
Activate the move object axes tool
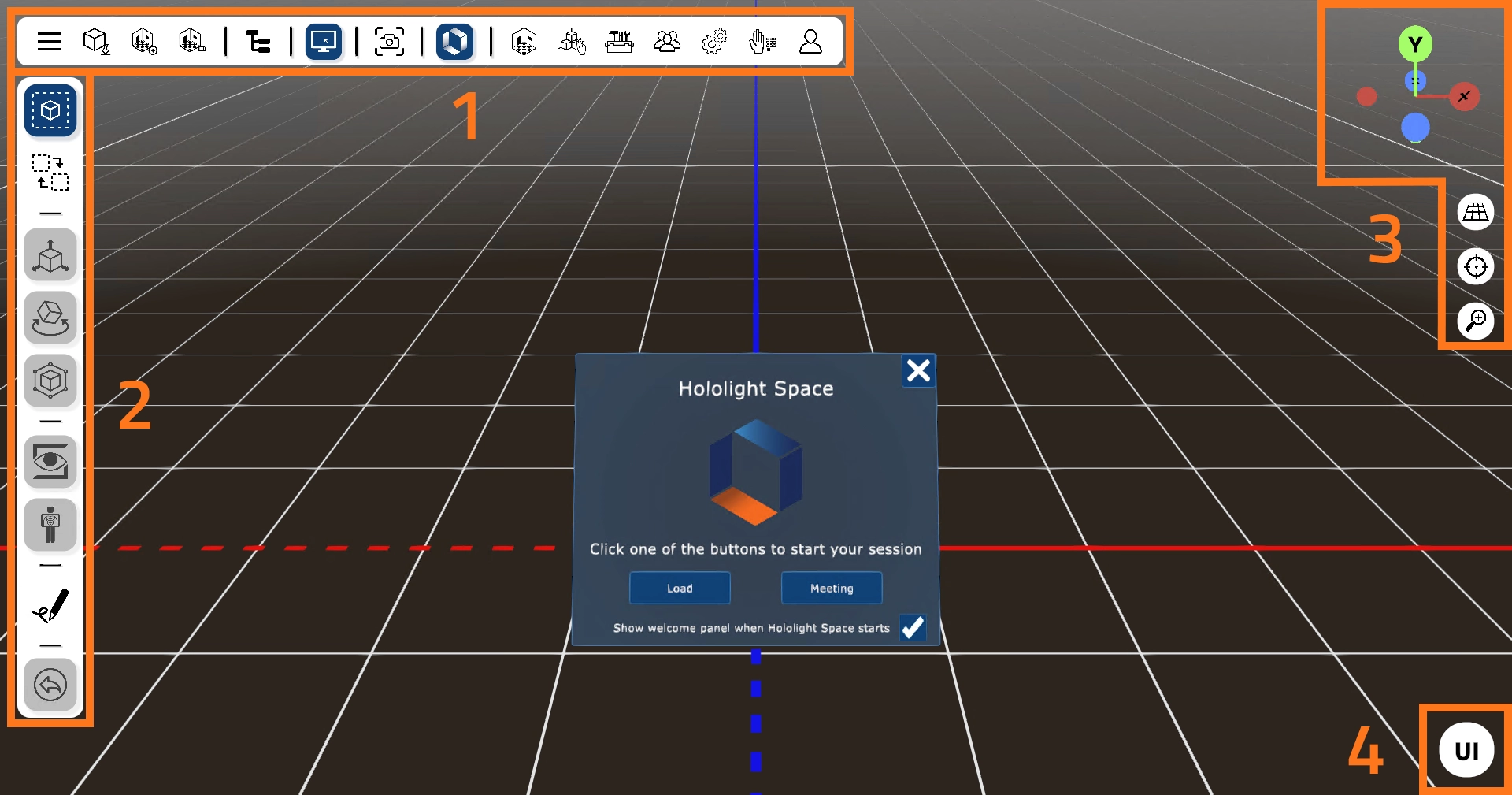pyautogui.click(x=50, y=255)
